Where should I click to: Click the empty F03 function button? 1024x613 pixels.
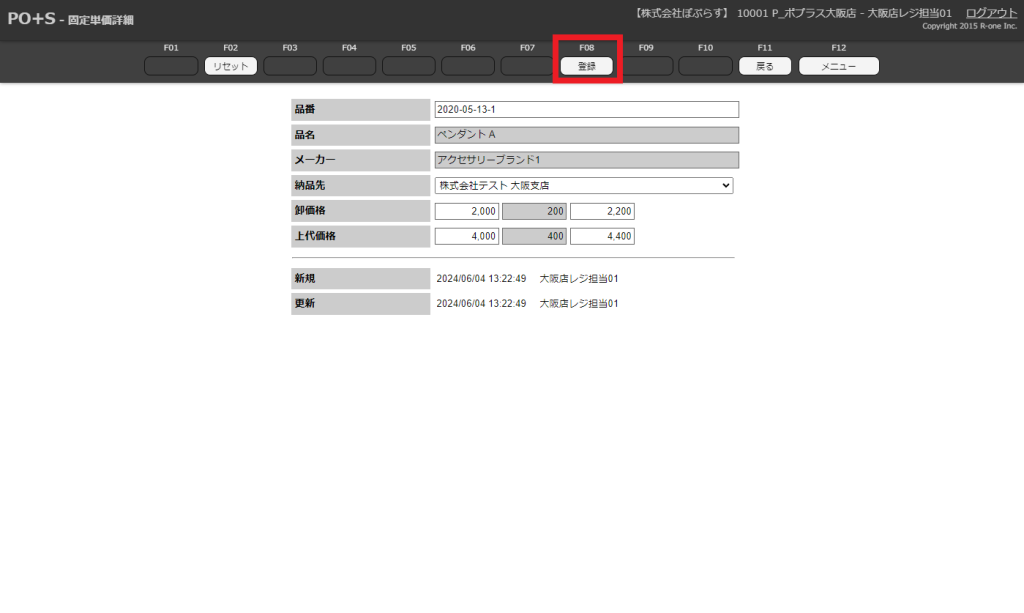click(x=290, y=67)
